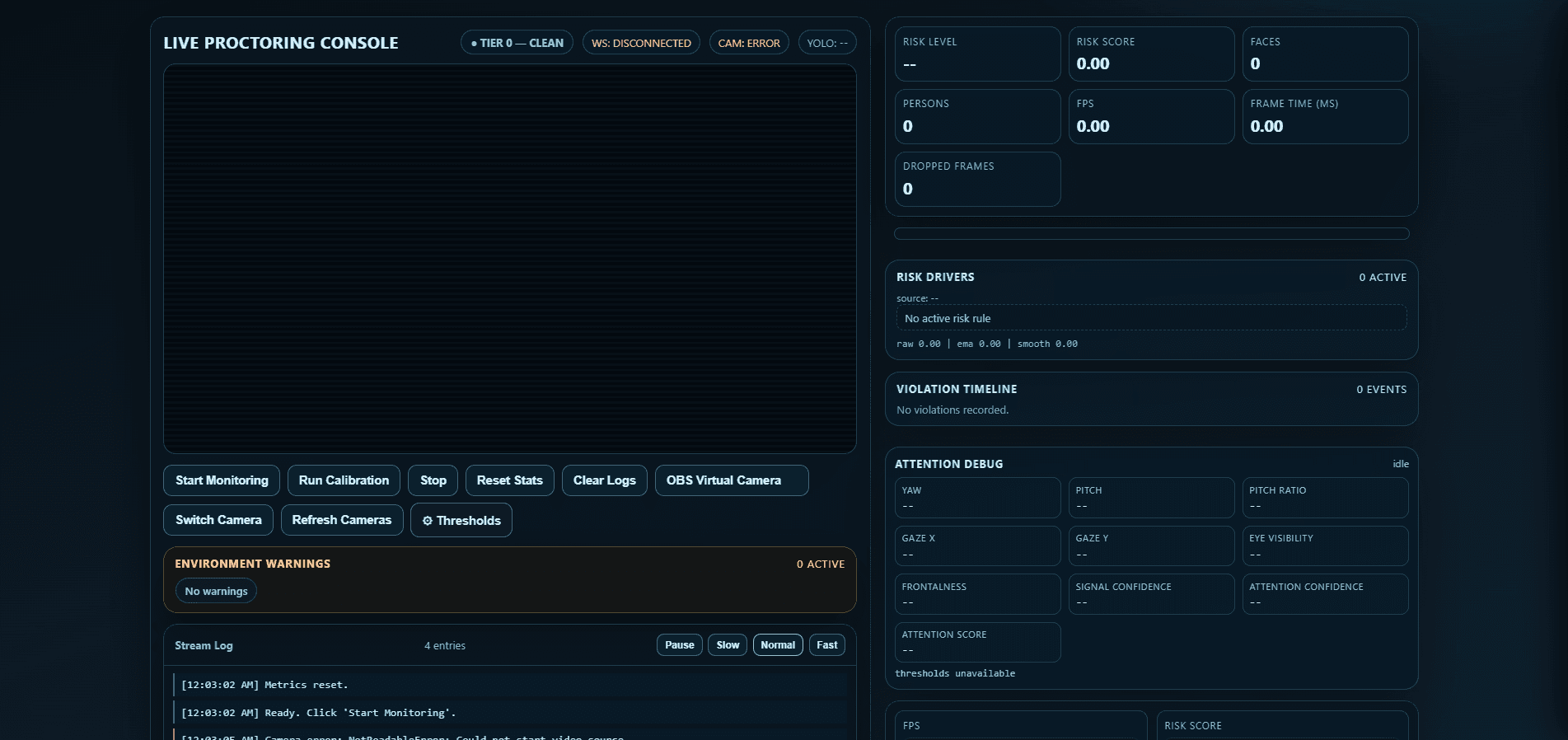The image size is (1568, 740).
Task: Select the top FPS 0.00 metric card
Action: (x=1152, y=117)
